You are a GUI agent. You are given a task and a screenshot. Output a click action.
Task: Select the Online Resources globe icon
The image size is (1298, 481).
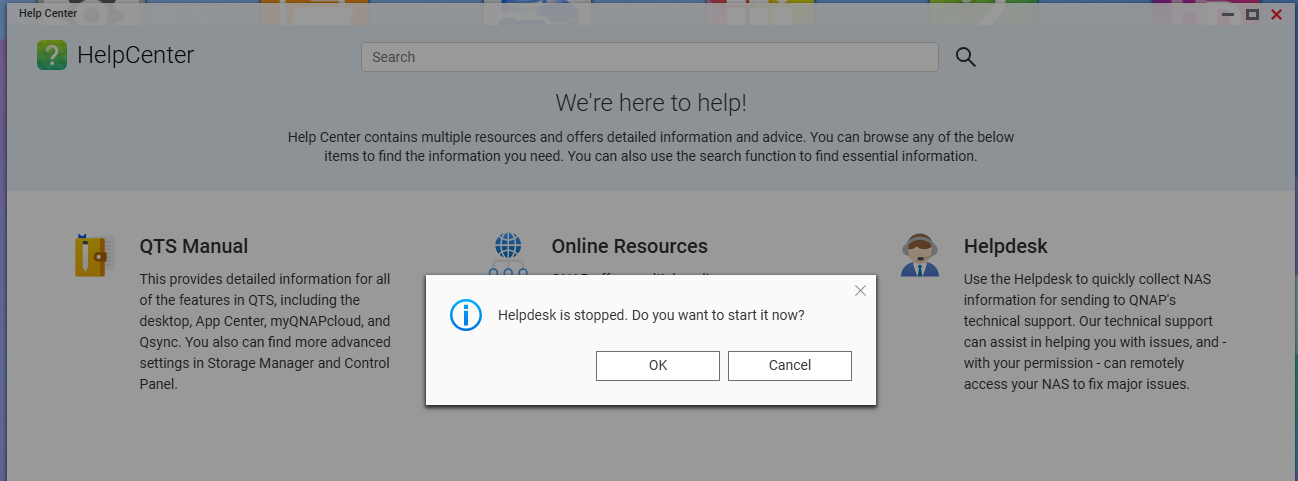(x=508, y=248)
